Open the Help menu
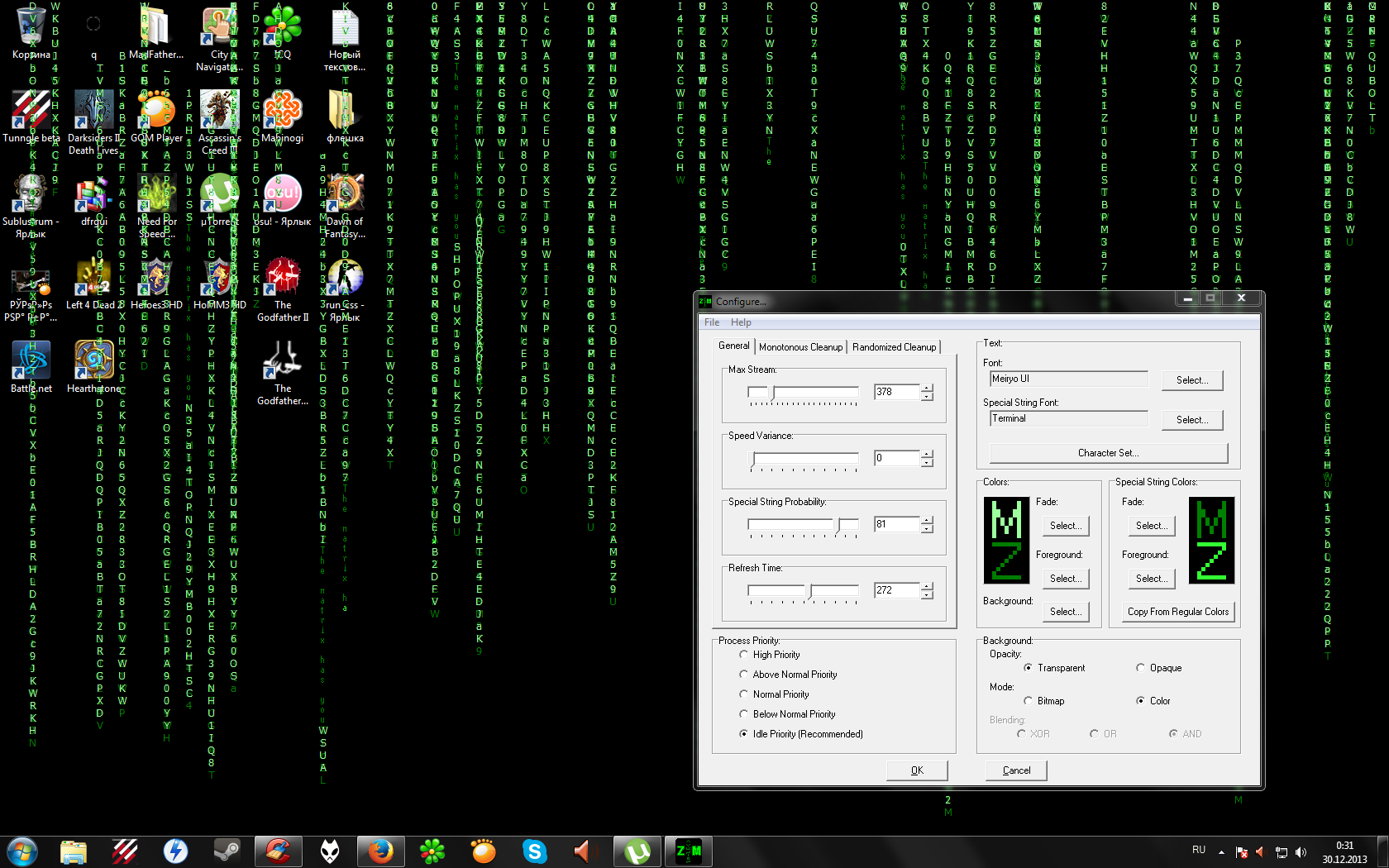Screen dimensions: 1389x868 pyautogui.click(x=741, y=322)
